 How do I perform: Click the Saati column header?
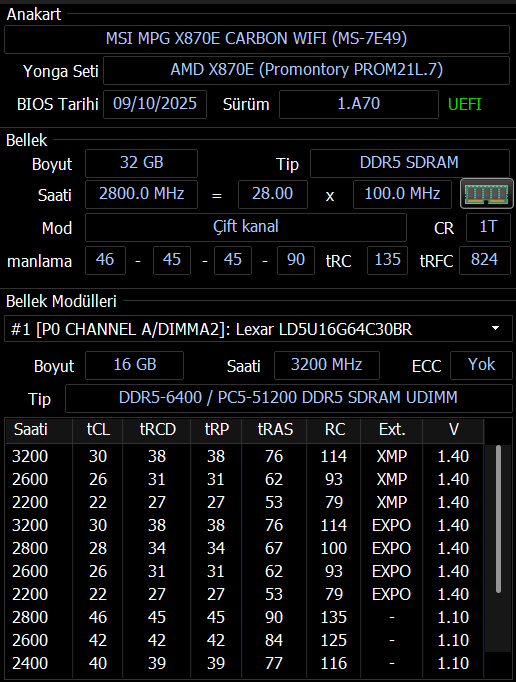click(x=39, y=430)
